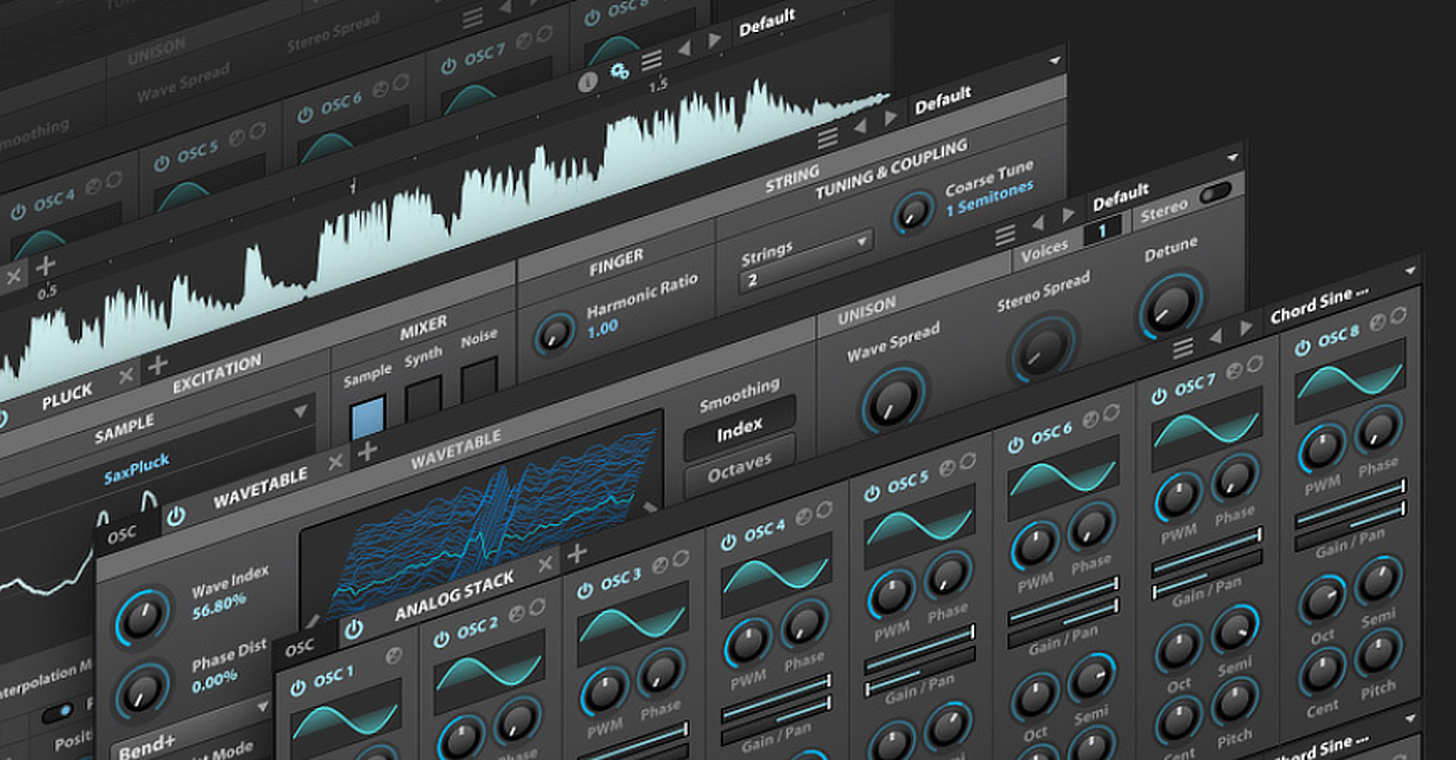Switch the Stereo toggle in Wavetable unison
This screenshot has width=1456, height=760.
pos(1216,193)
